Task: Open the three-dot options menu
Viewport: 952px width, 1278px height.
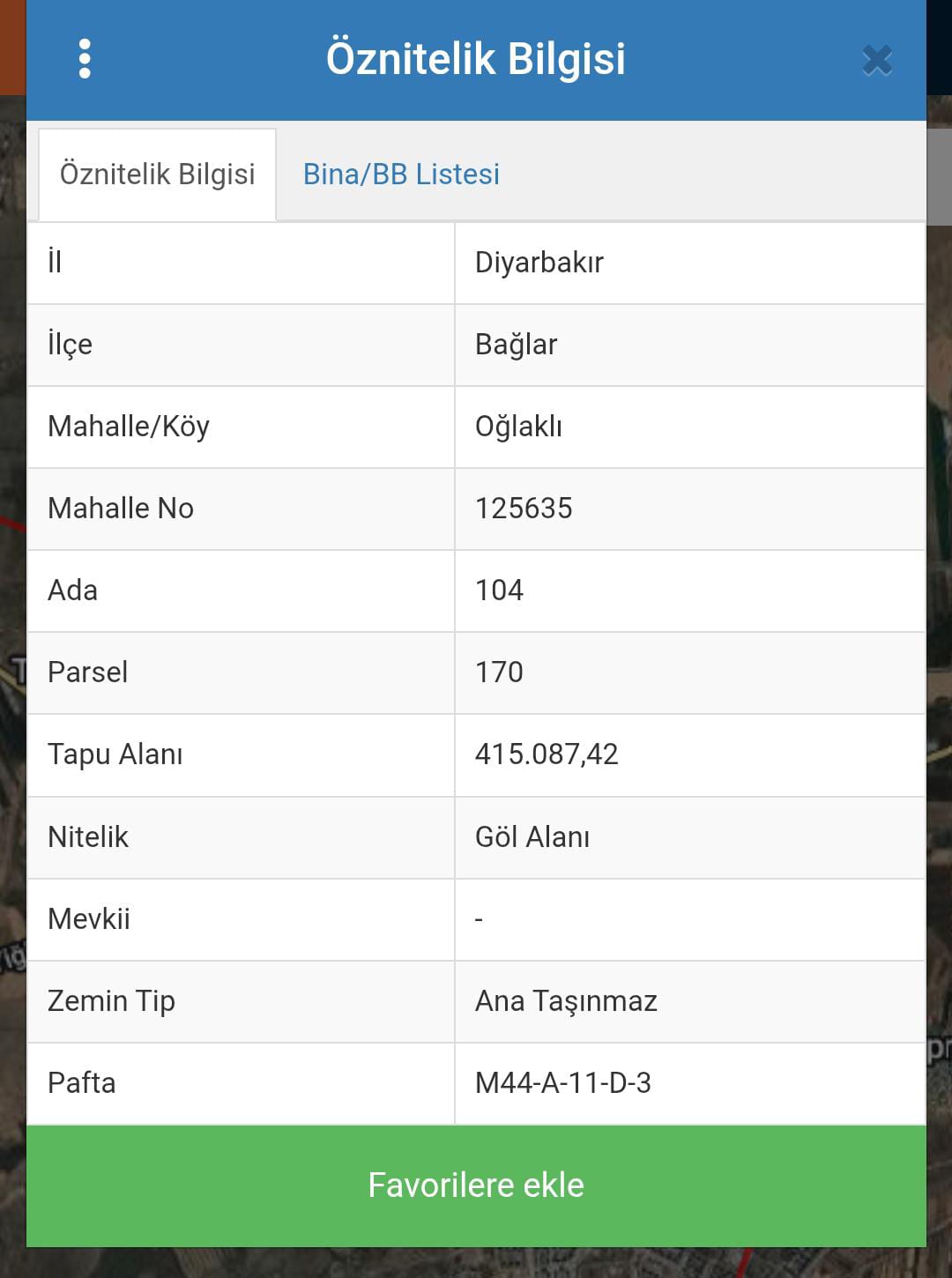Action: click(85, 59)
